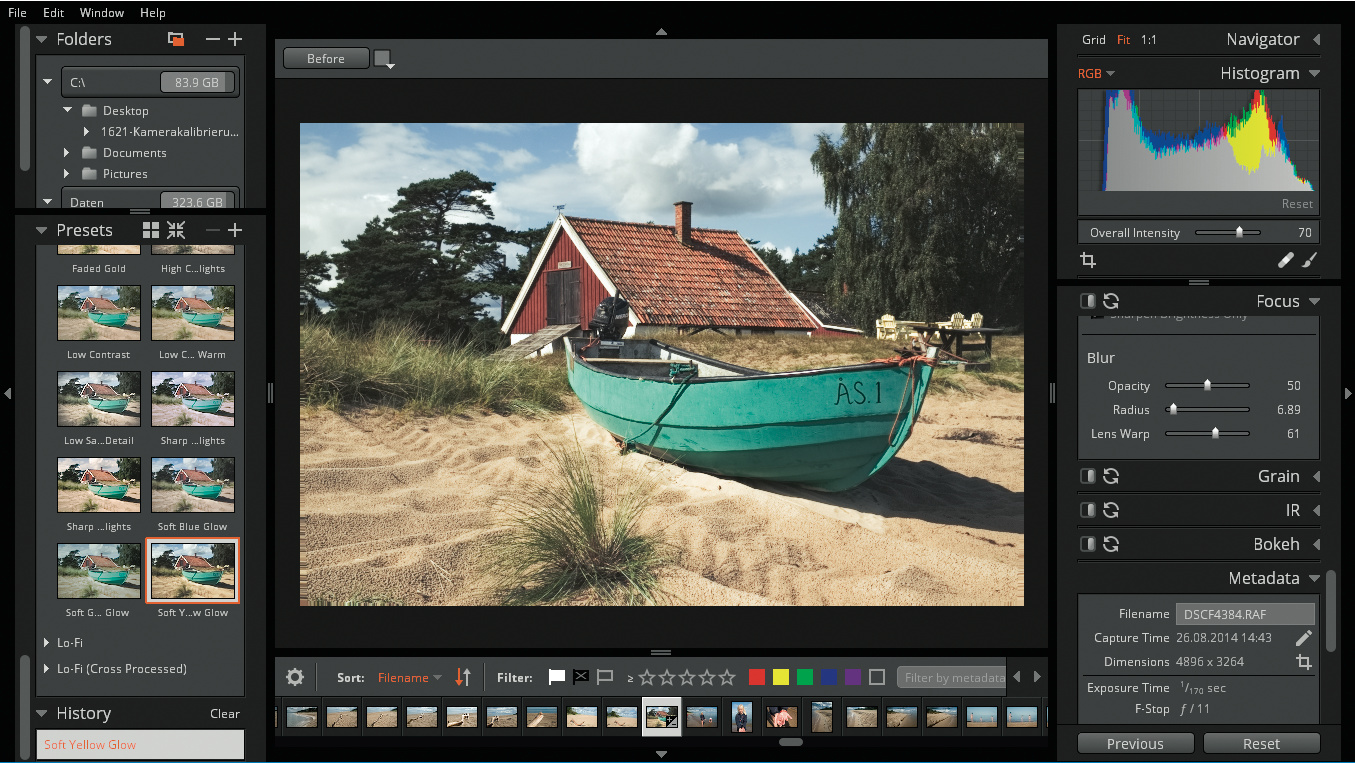Click the crop tool icon below histogram
This screenshot has height=763, width=1355.
[x=1088, y=260]
